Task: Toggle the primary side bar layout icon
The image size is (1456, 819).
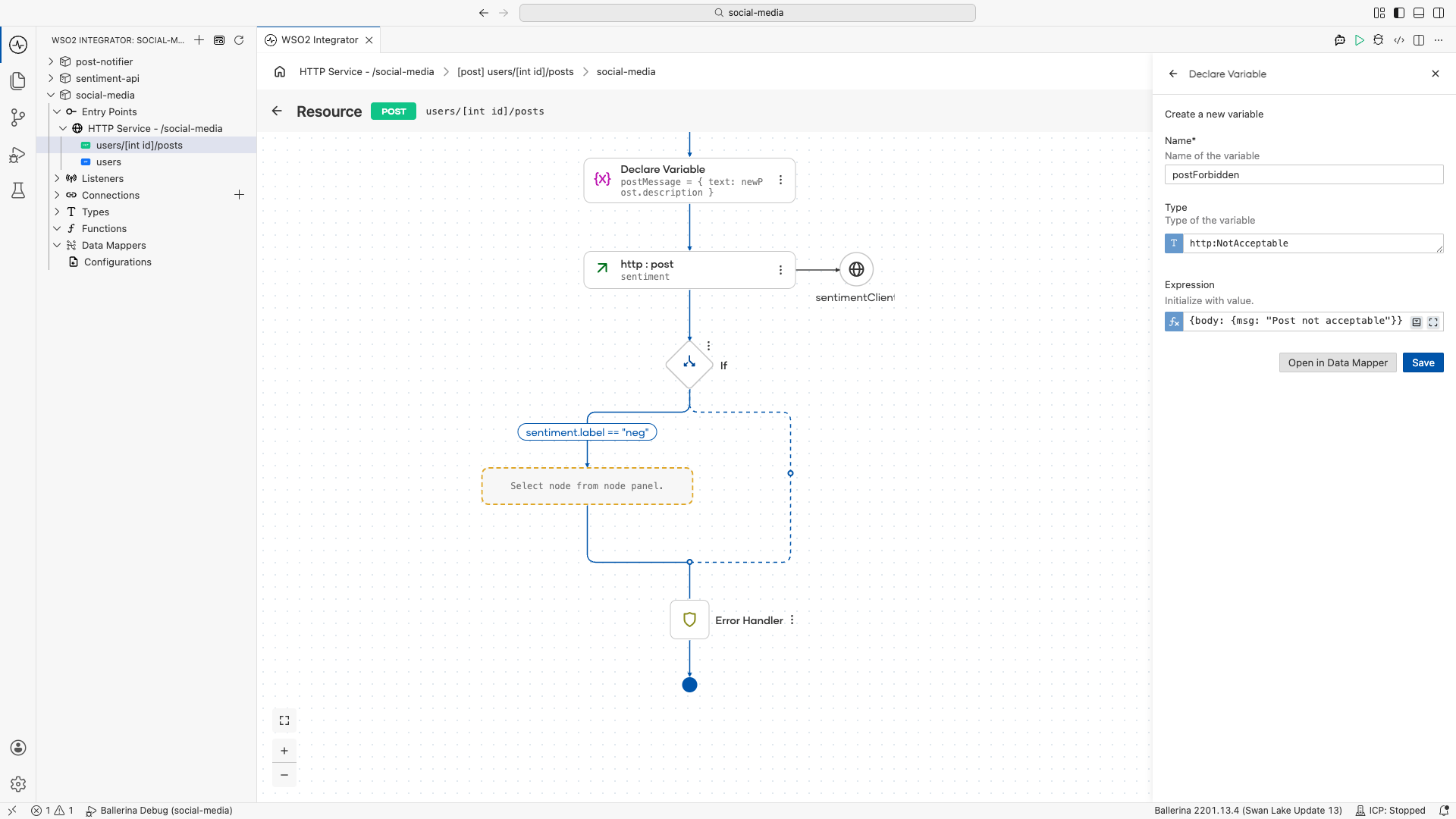Action: click(x=1399, y=13)
